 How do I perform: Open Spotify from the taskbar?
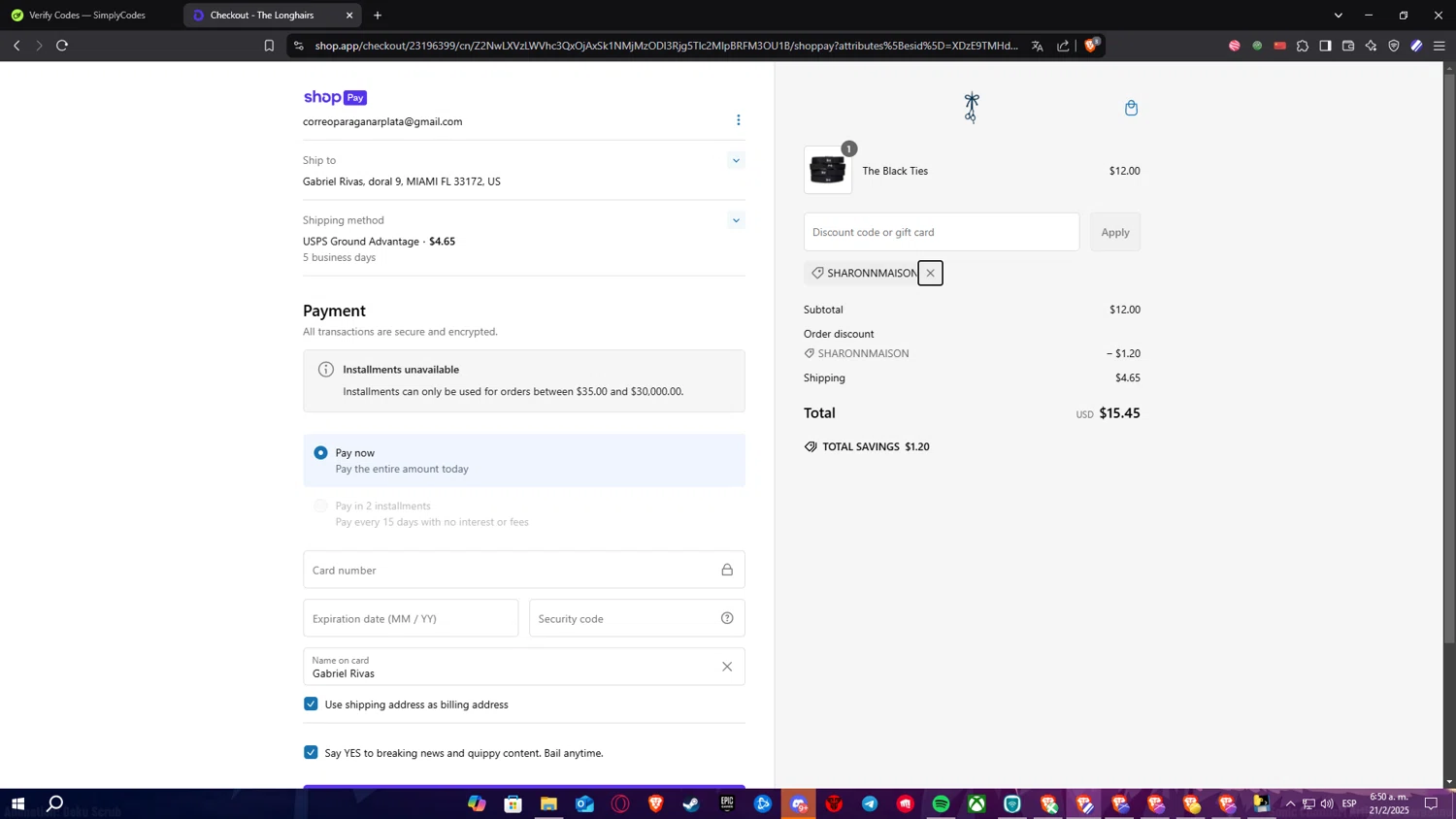[x=941, y=803]
